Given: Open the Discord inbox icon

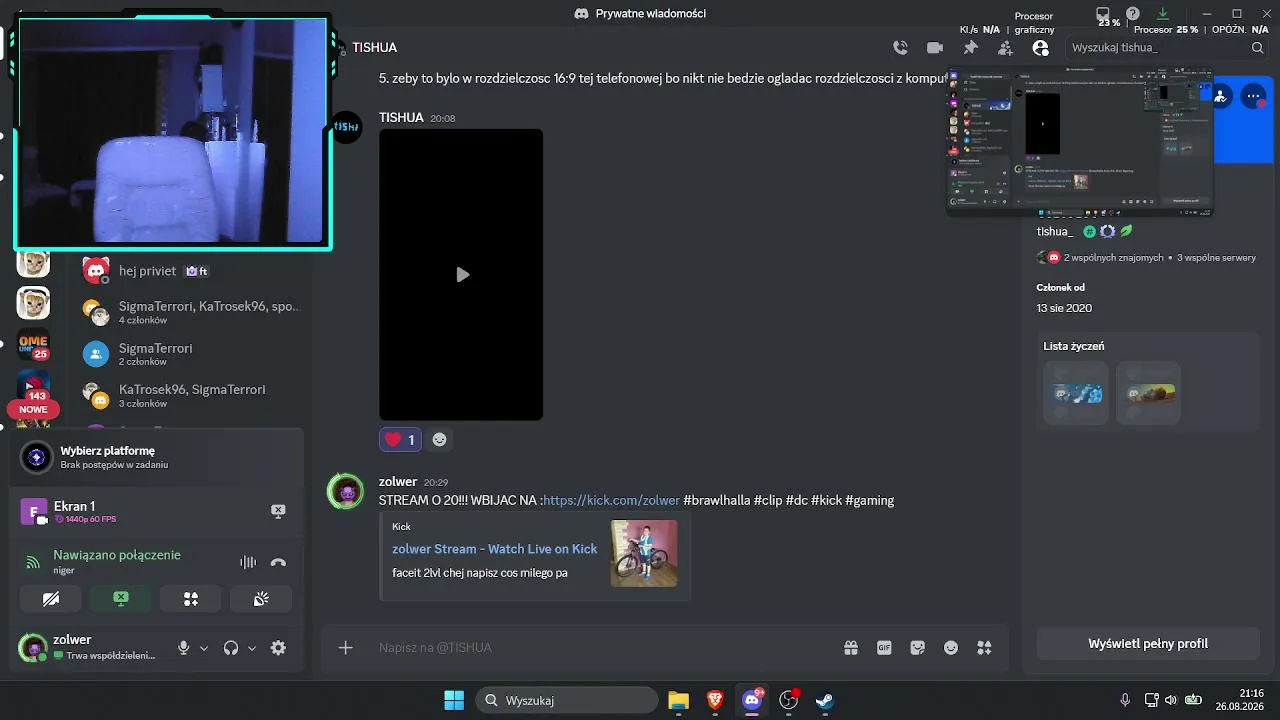Looking at the screenshot, I should [x=1104, y=14].
